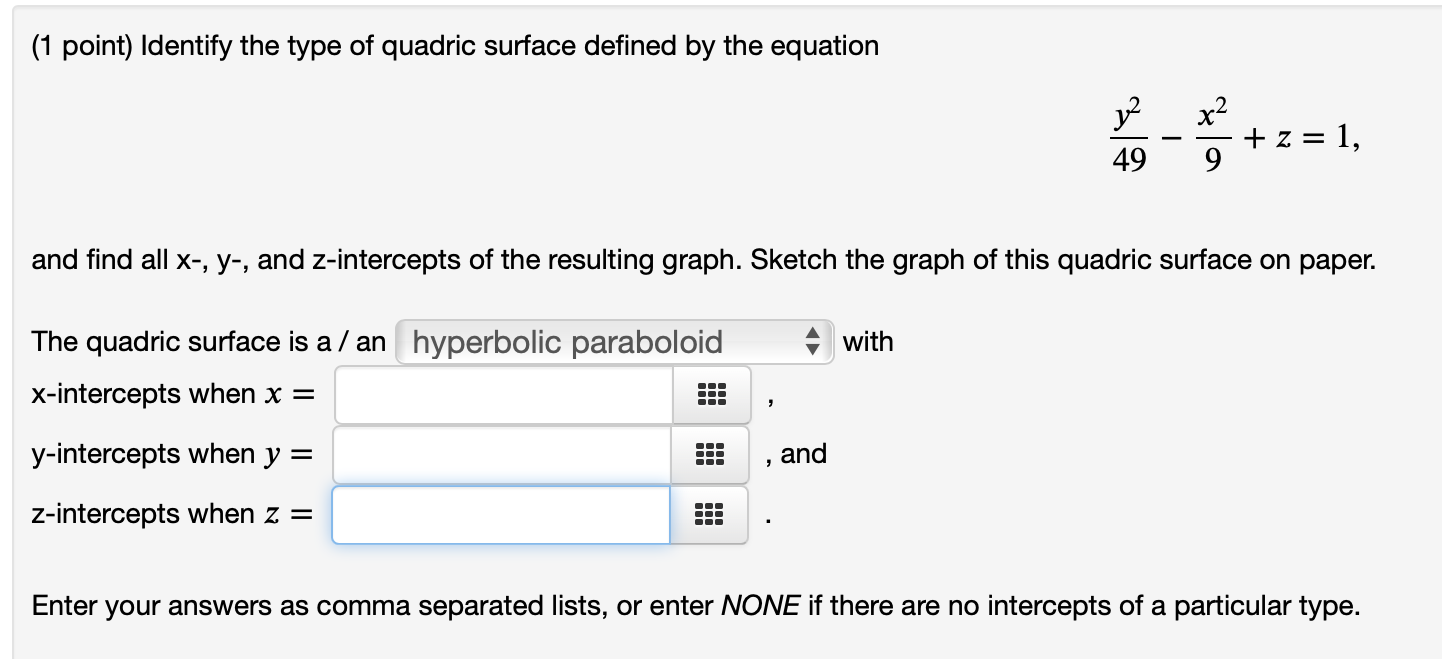
Task: Click the x-intercepts answer input box
Action: pyautogui.click(x=503, y=395)
